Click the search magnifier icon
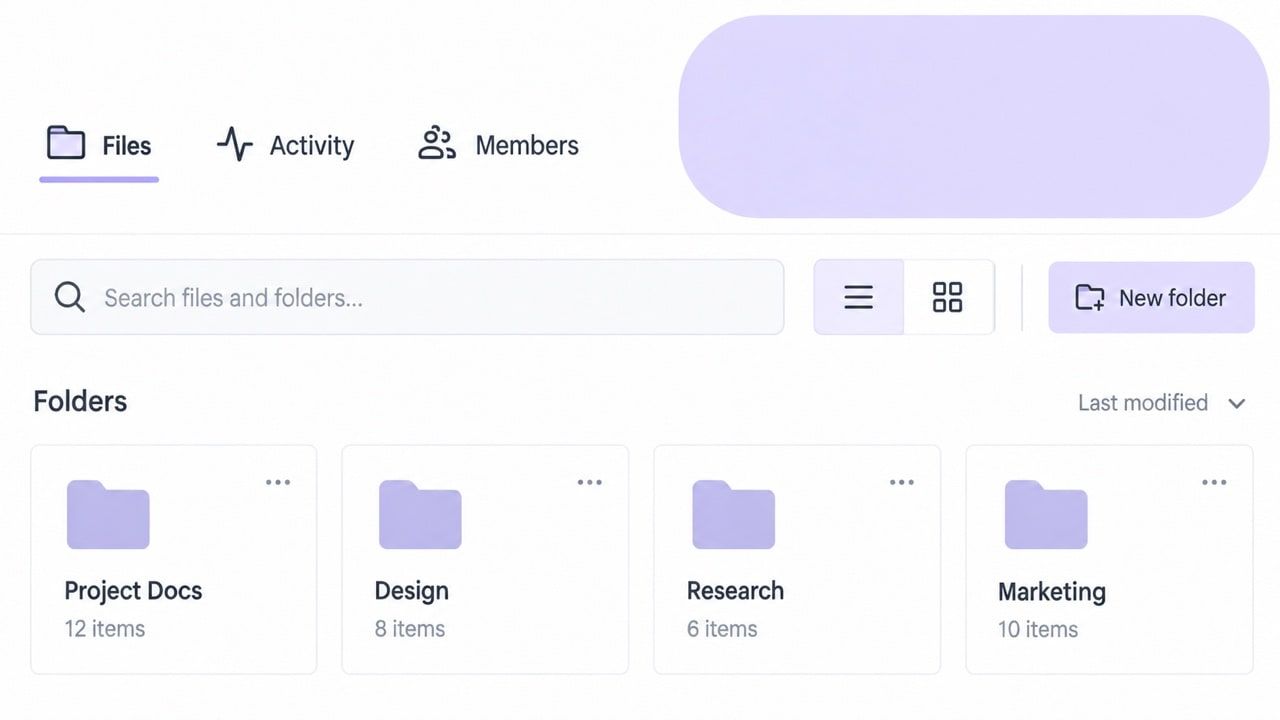Screen dimensions: 1280x720 pyautogui.click(x=69, y=297)
